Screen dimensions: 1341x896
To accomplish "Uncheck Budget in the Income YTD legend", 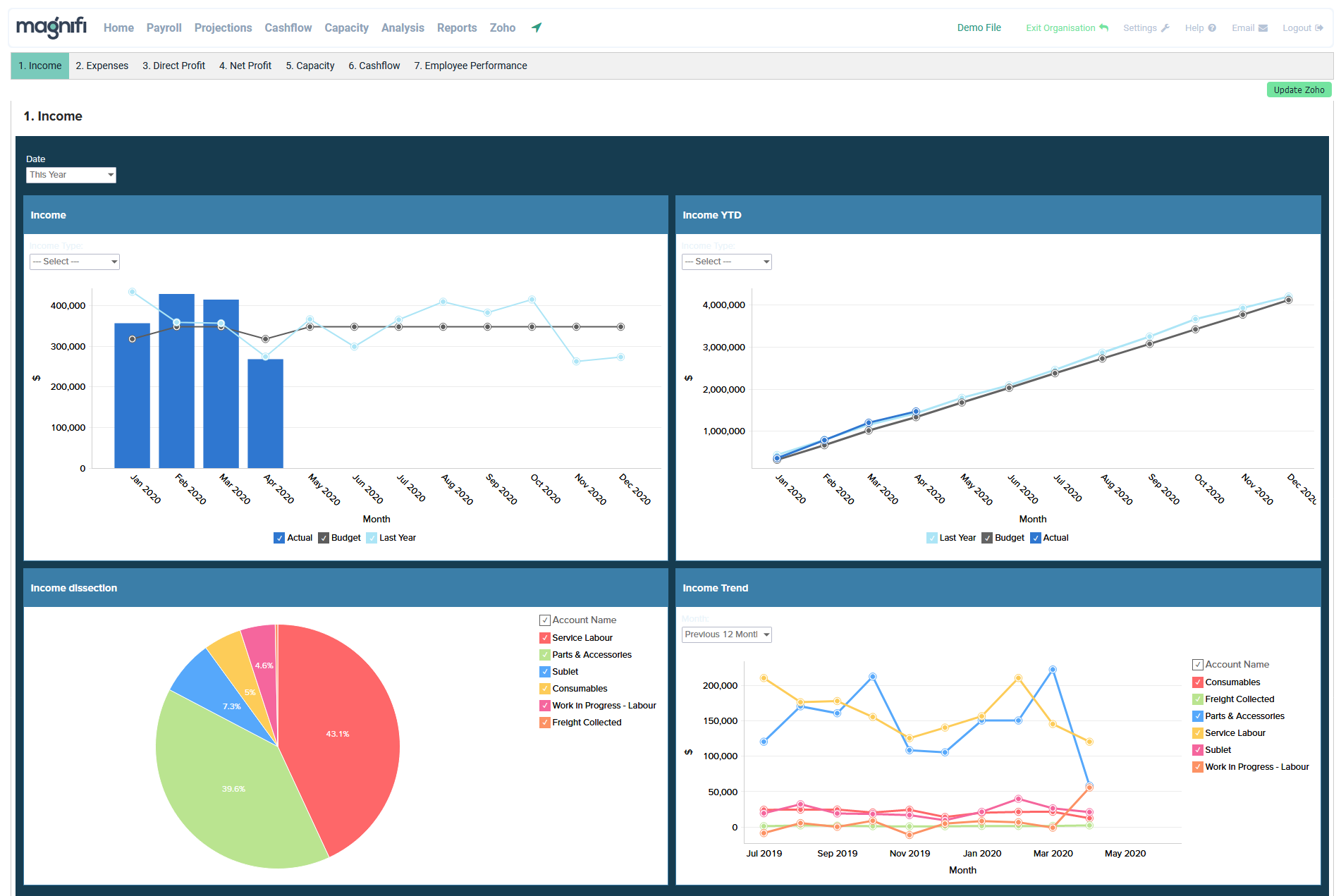I will pos(987,538).
